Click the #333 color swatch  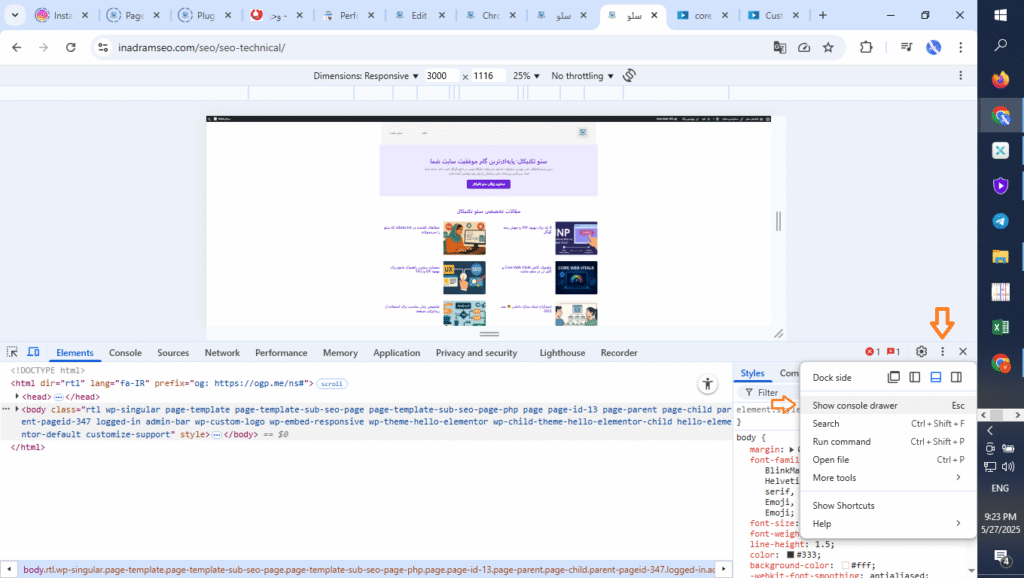pos(790,554)
